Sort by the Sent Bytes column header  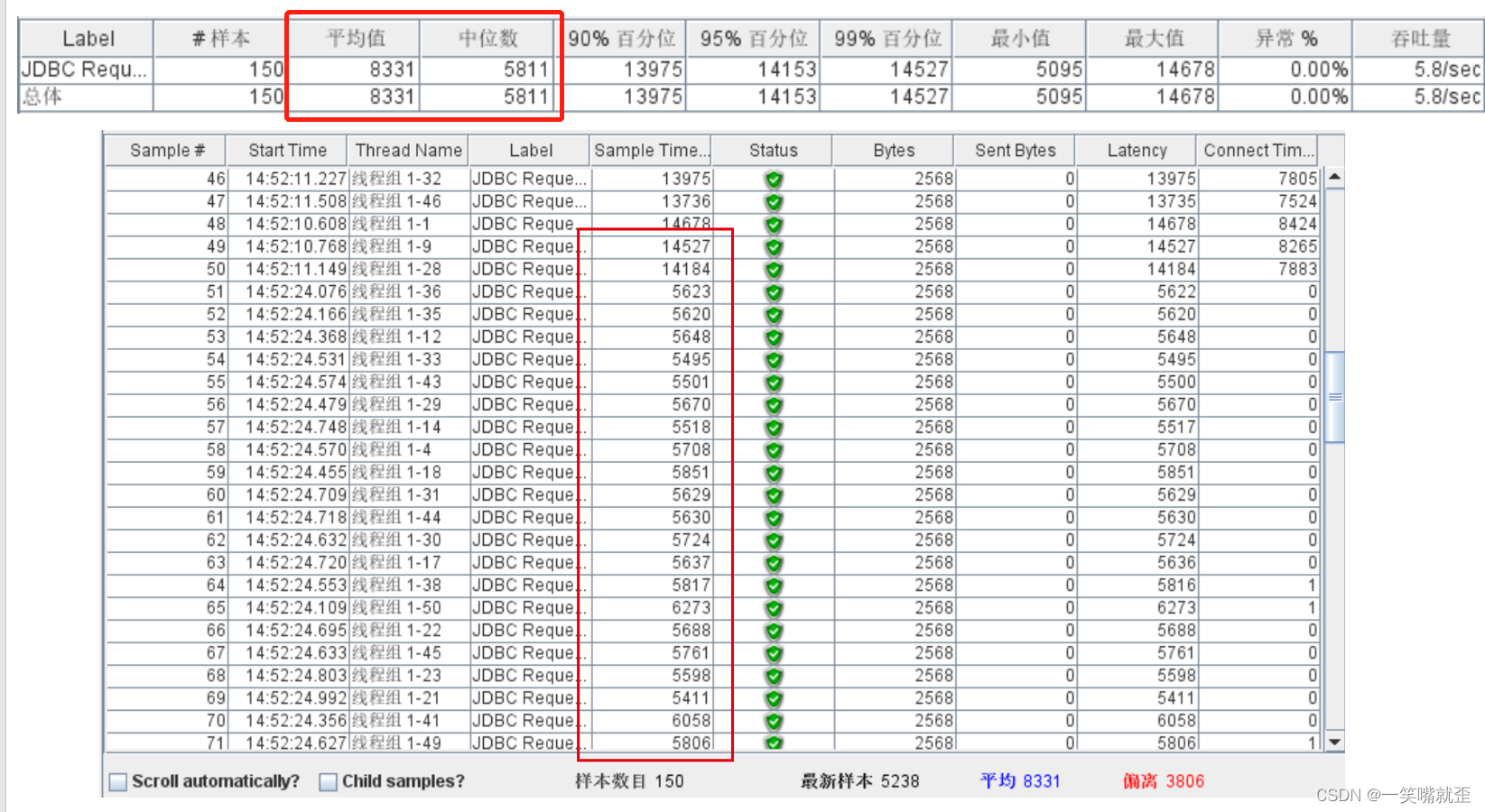click(1015, 151)
